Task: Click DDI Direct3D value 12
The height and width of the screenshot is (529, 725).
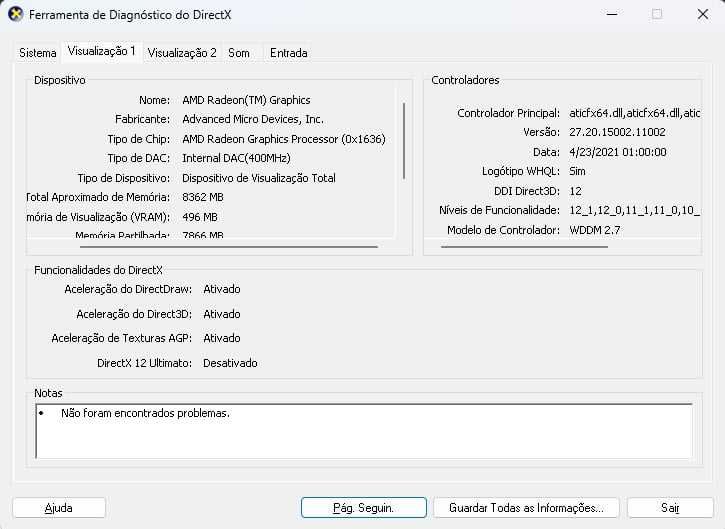Action: [x=575, y=191]
